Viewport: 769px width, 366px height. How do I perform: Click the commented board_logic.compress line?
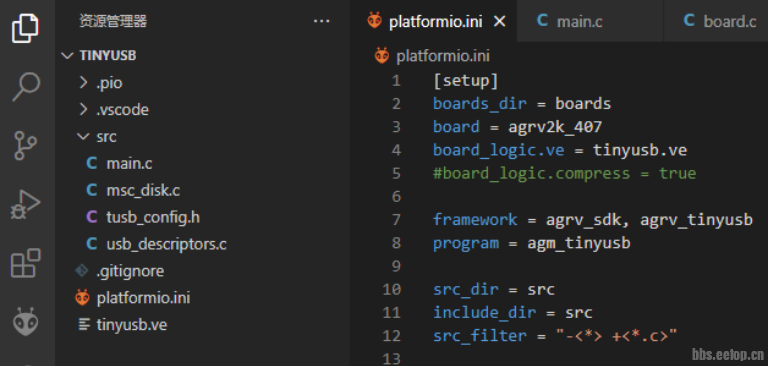tap(564, 174)
